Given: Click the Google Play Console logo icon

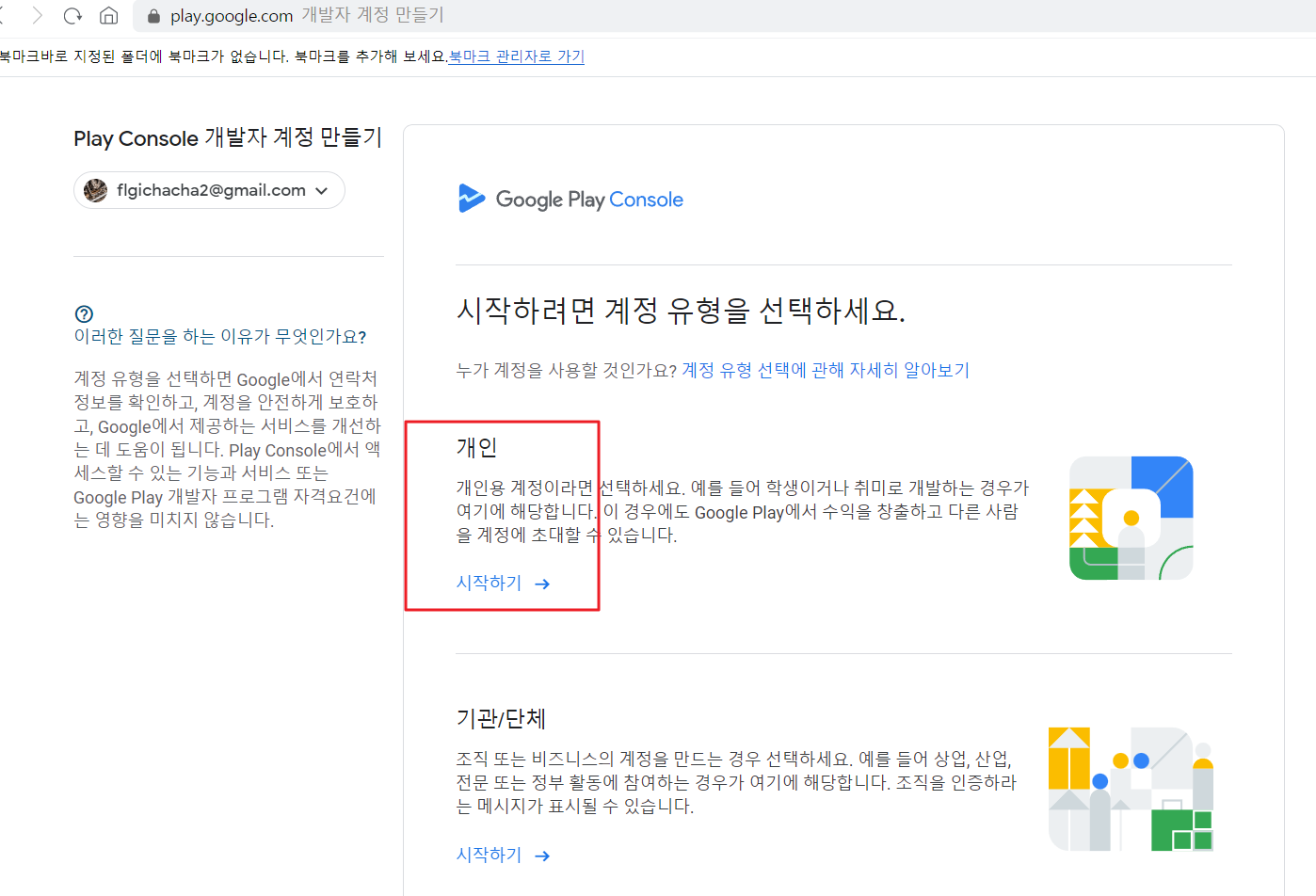Looking at the screenshot, I should 471,199.
